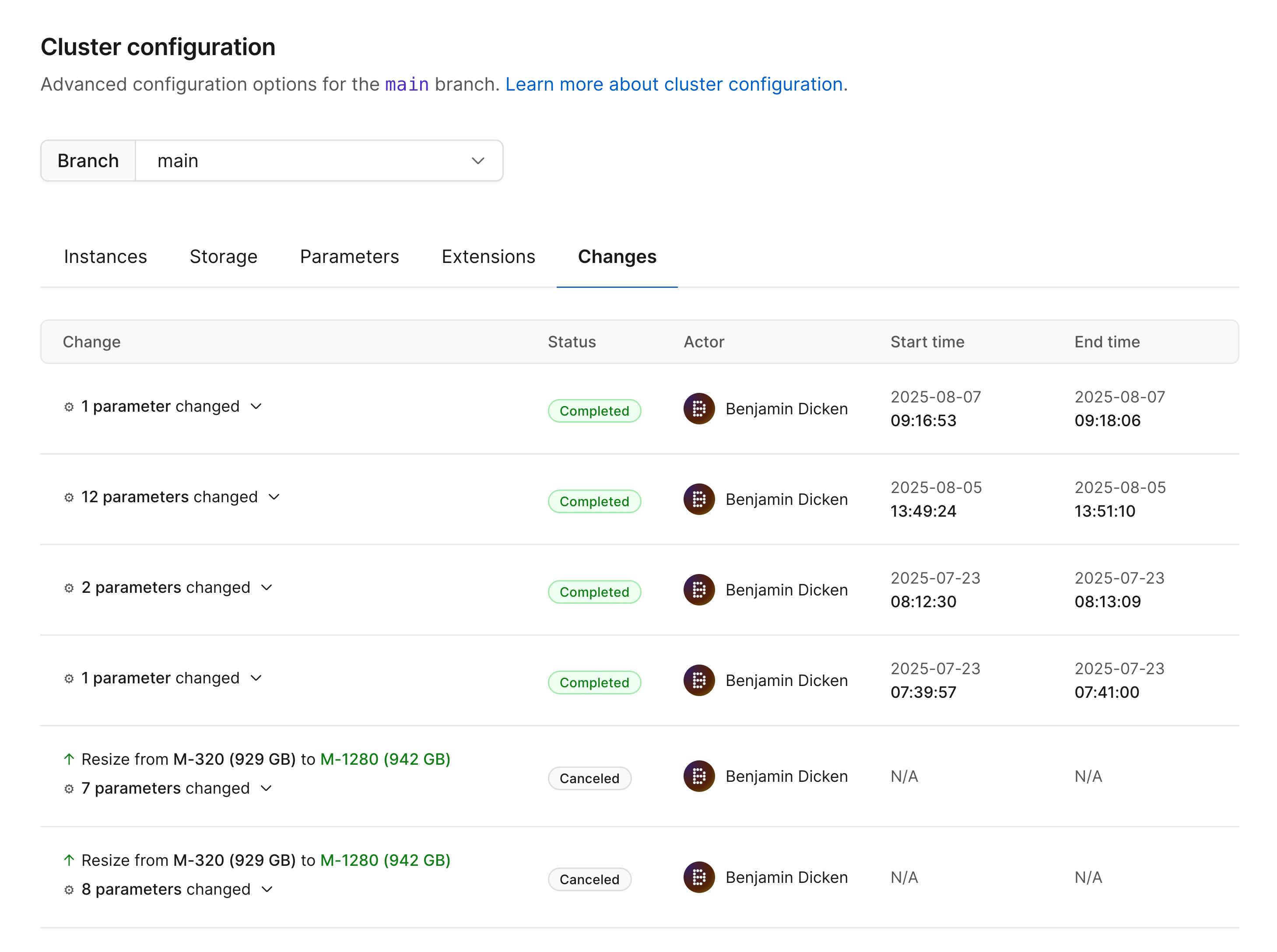1277x952 pixels.
Task: Click start time 09:16:53
Action: (x=923, y=421)
